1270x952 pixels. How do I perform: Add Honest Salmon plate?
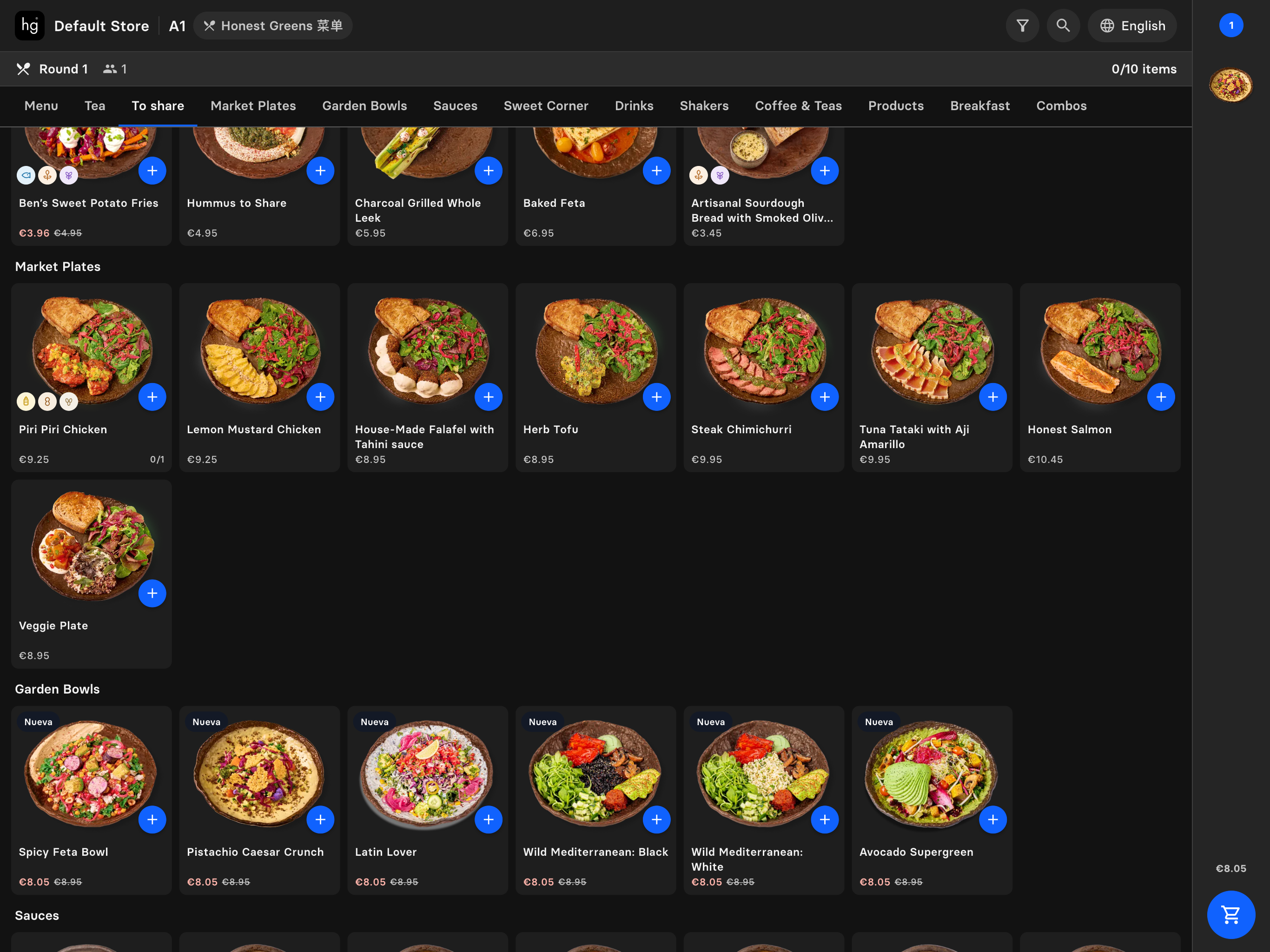click(1161, 397)
